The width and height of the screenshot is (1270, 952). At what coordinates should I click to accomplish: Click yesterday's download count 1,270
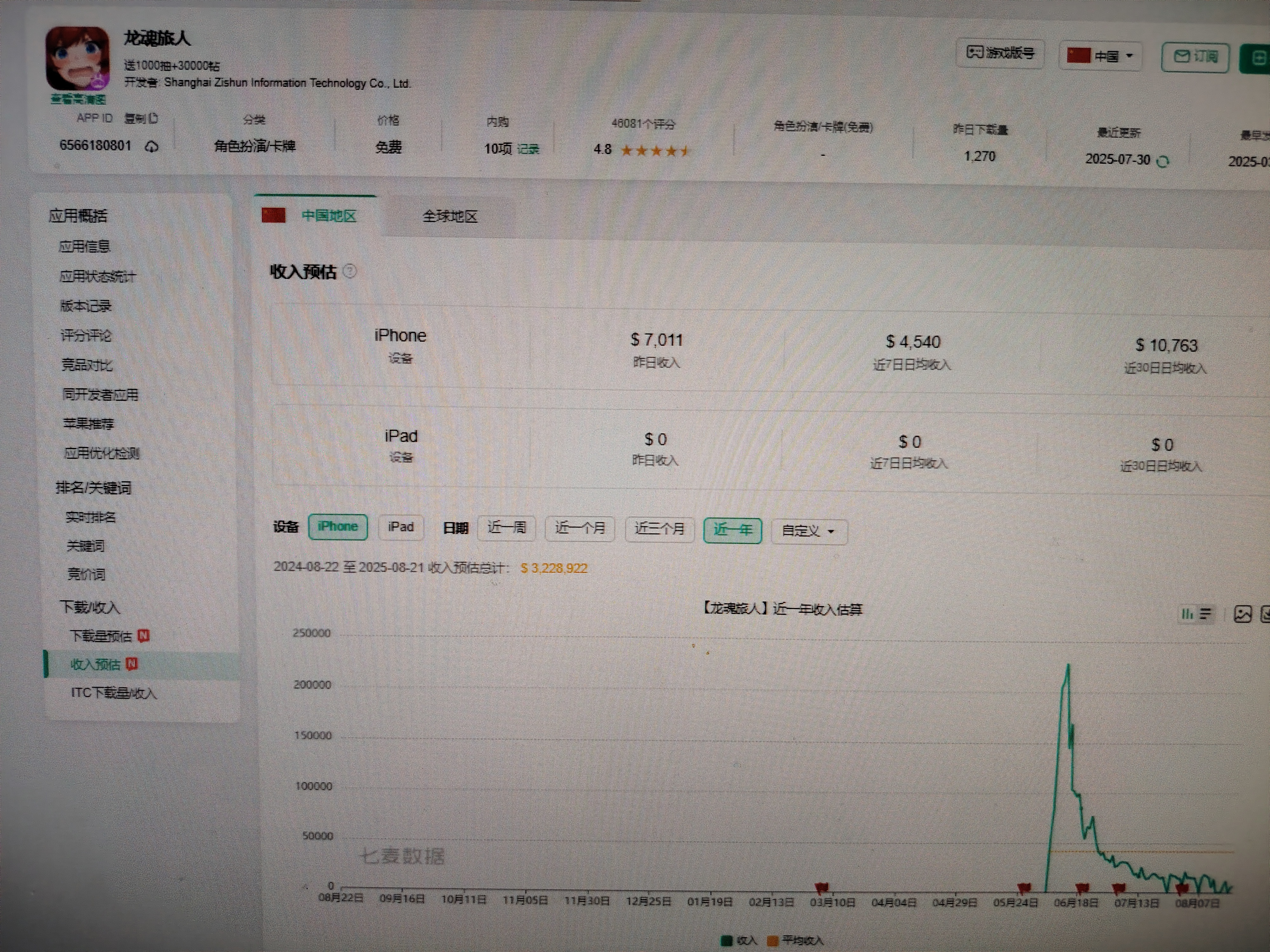coord(979,156)
